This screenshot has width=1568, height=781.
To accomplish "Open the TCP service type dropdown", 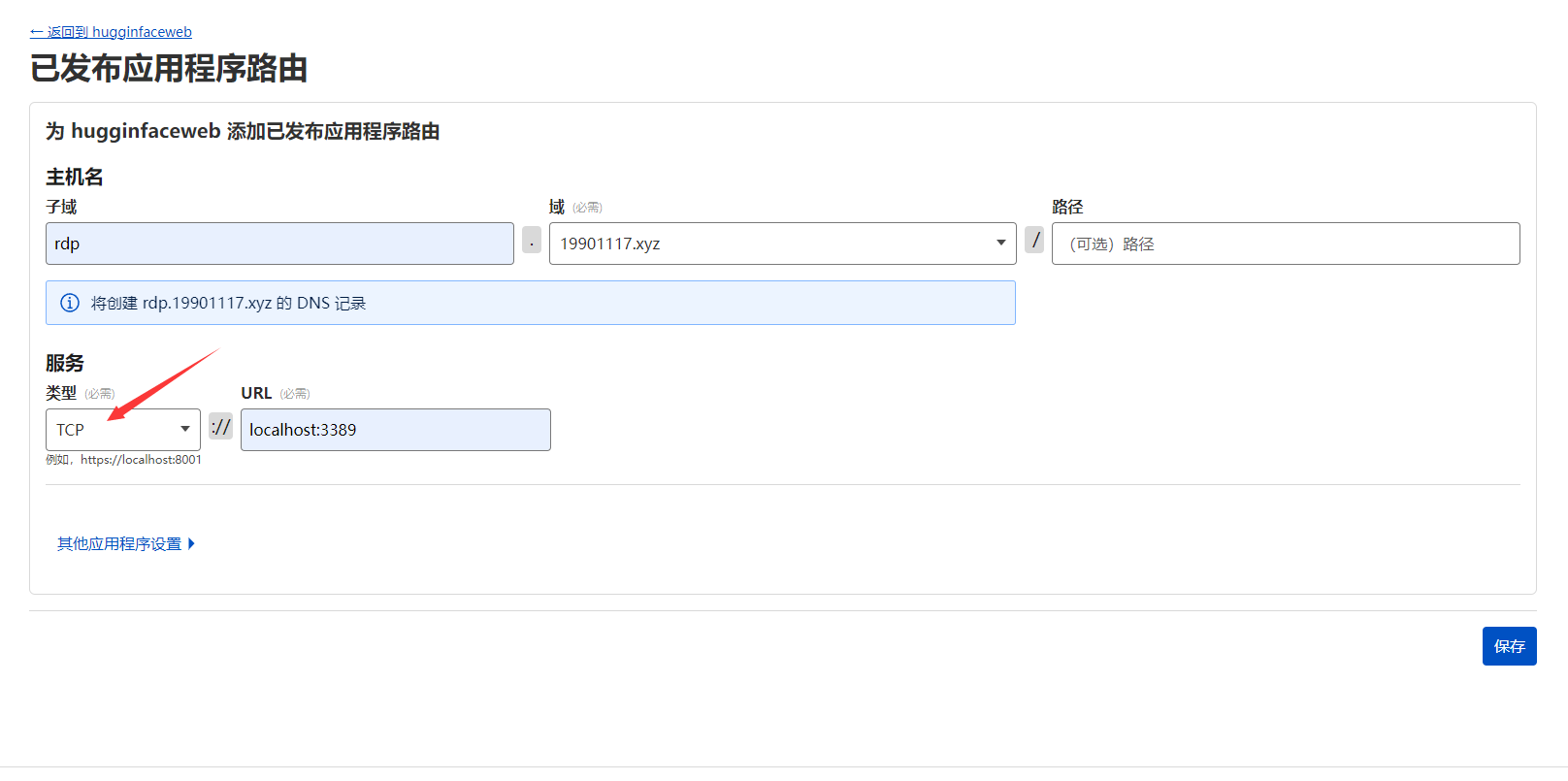I will (122, 430).
